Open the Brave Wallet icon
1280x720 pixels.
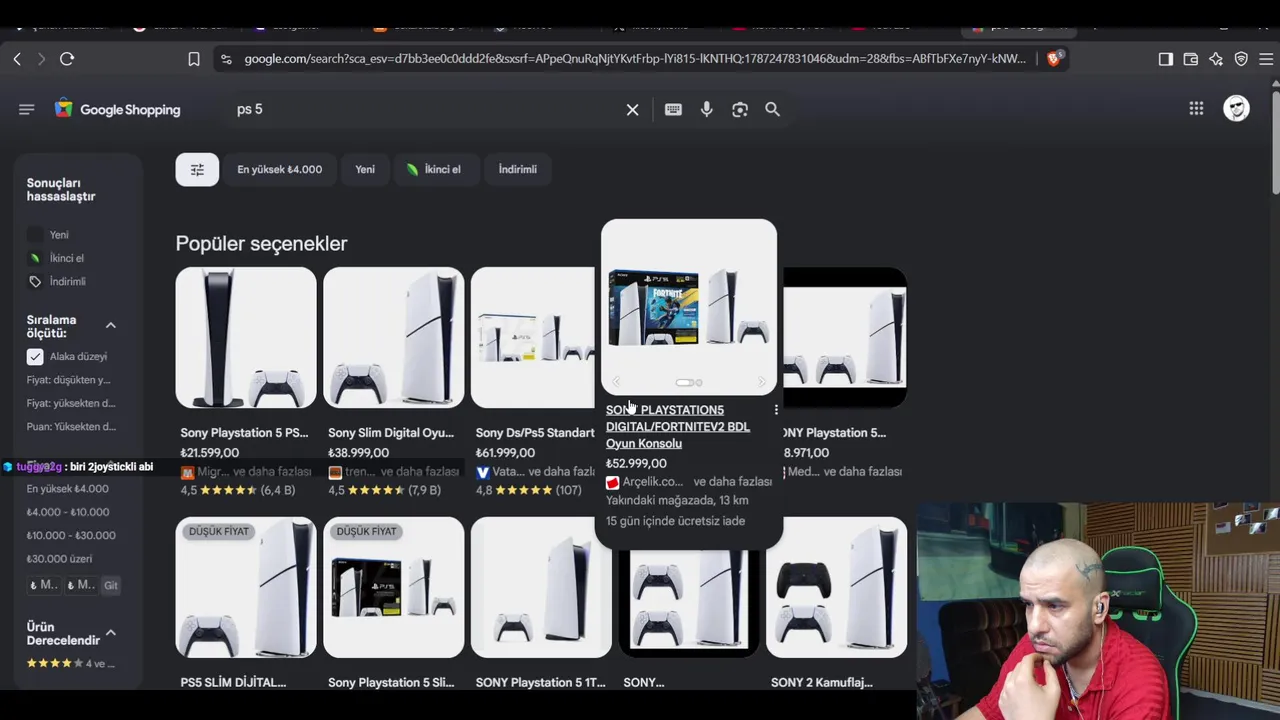point(1191,59)
